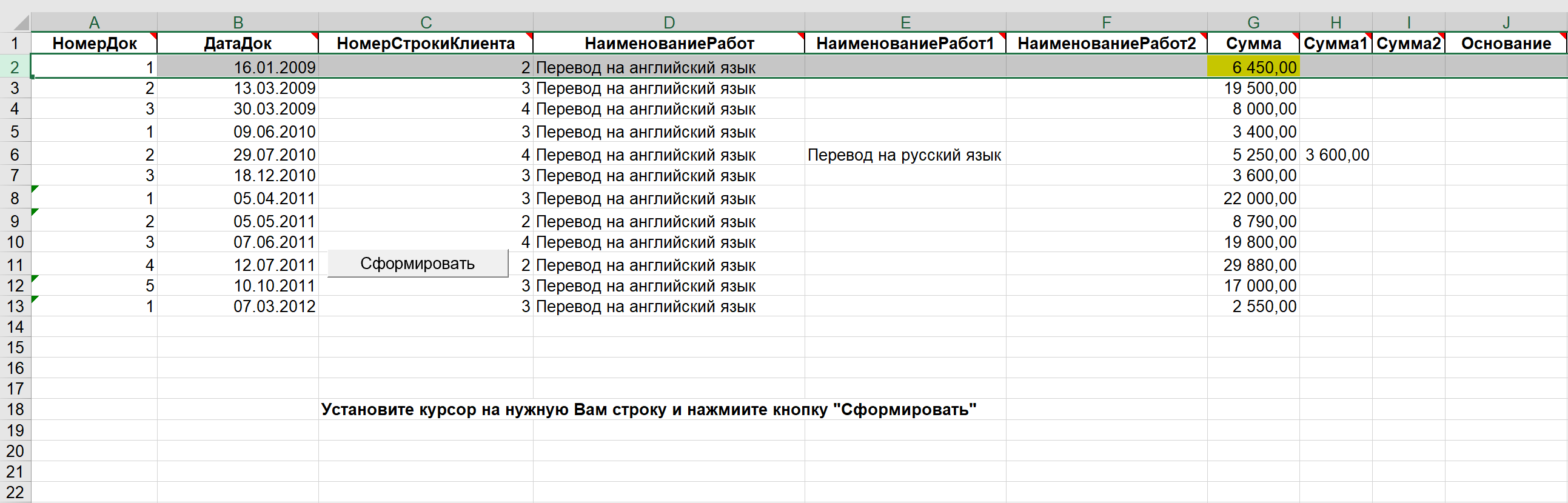Click the Сумма header cell
The width and height of the screenshot is (1568, 503).
[1253, 43]
